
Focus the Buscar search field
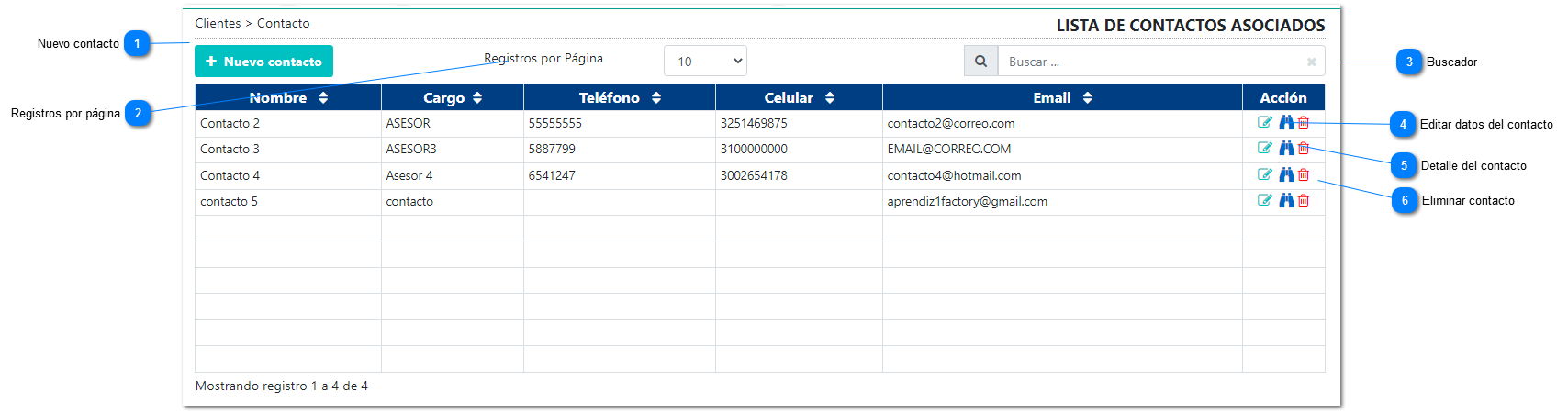coord(1148,62)
